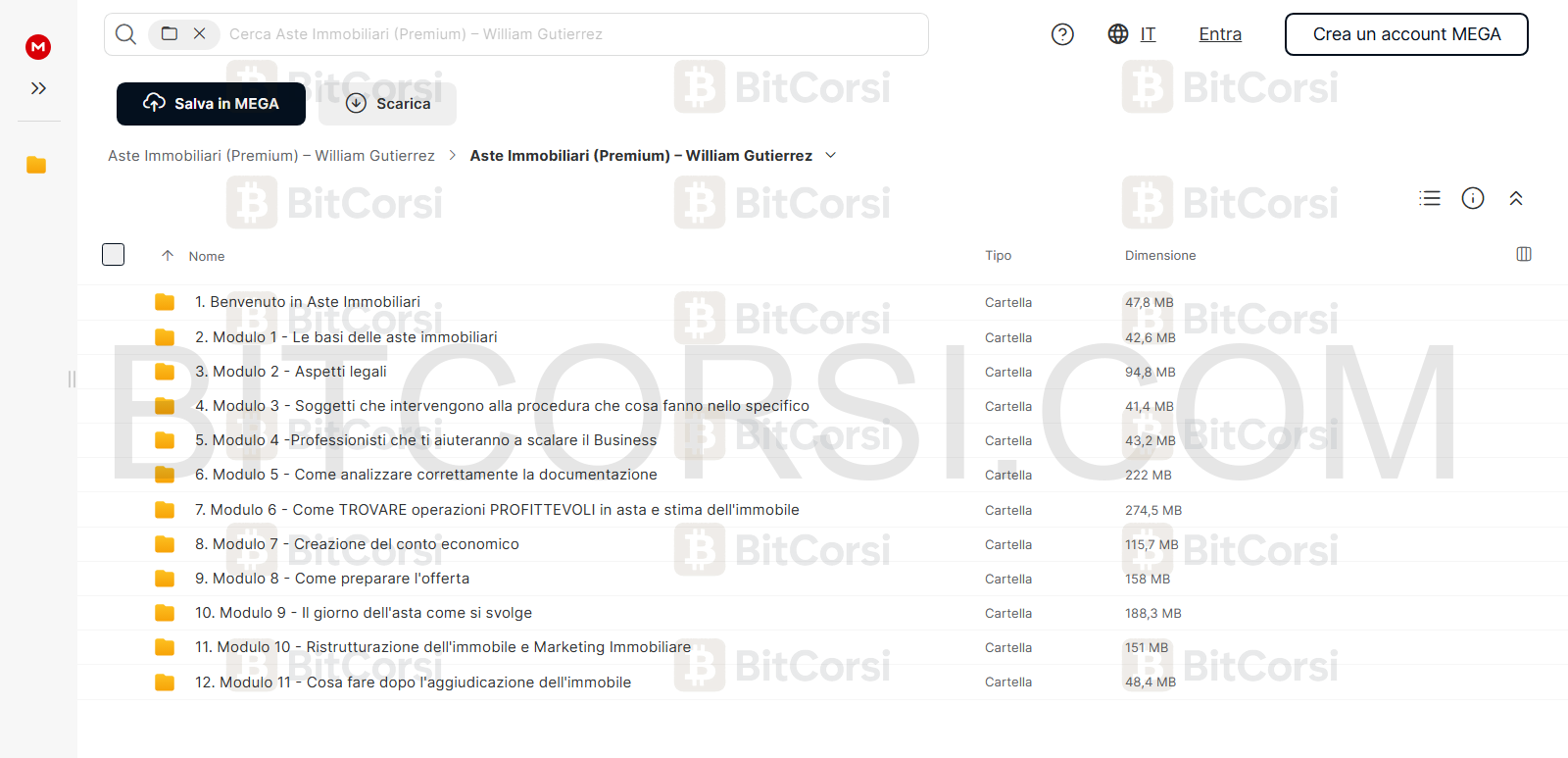Click folder icon of 12. Modulo 11 row
The height and width of the screenshot is (758, 1568).
165,682
